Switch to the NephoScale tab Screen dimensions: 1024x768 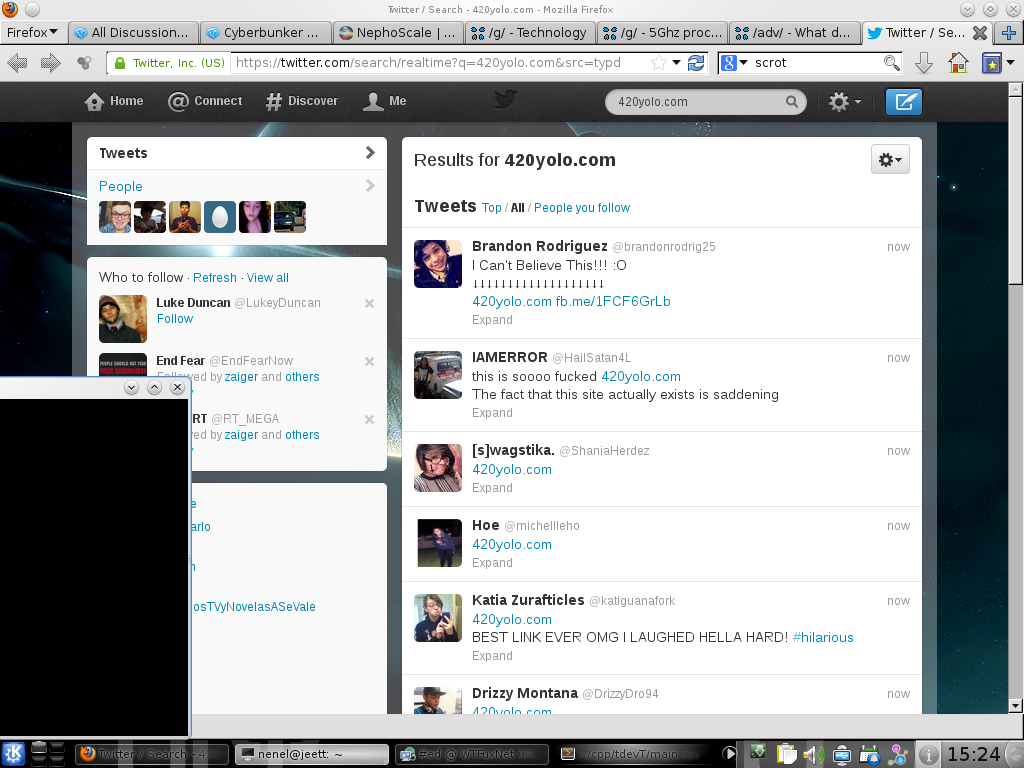pyautogui.click(x=398, y=33)
